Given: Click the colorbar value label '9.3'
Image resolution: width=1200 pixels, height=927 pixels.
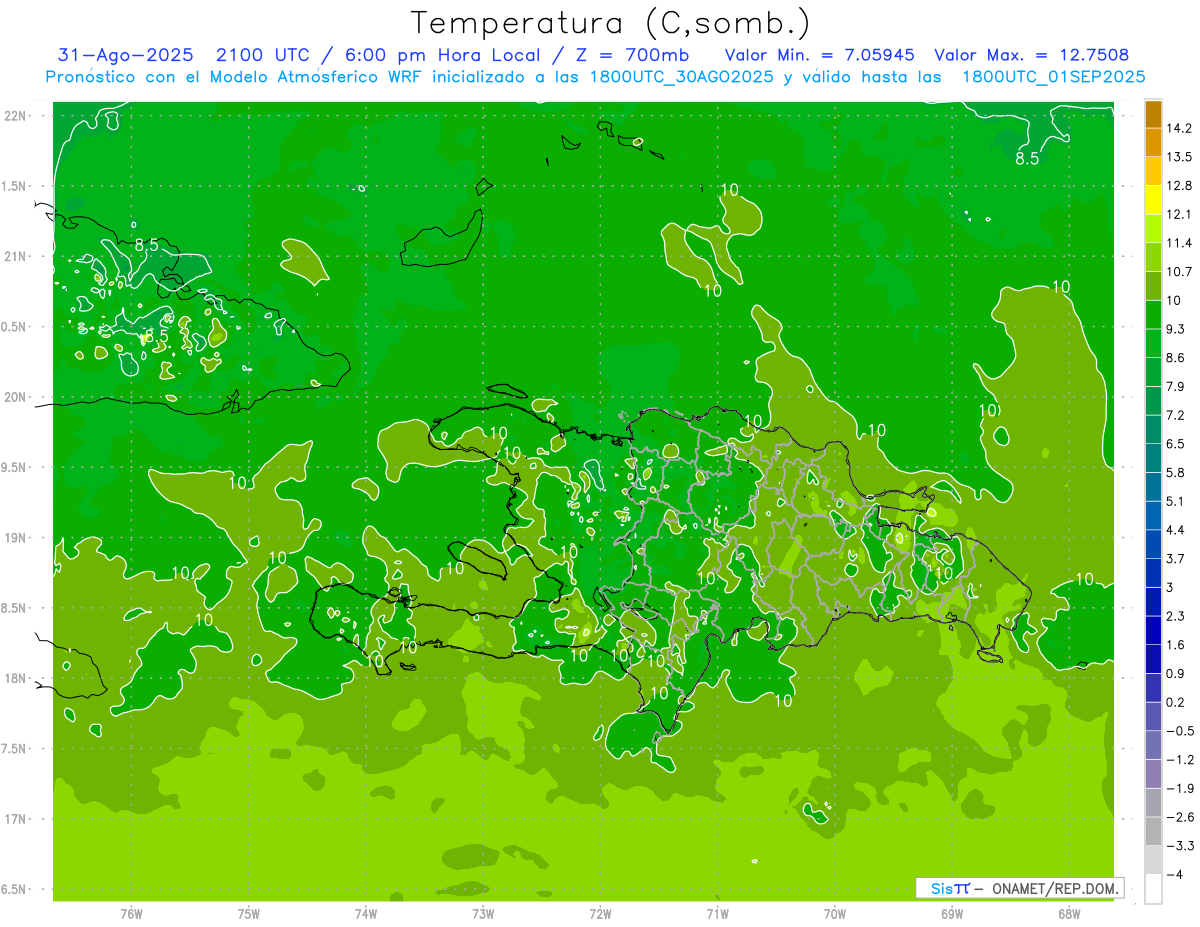Looking at the screenshot, I should (x=1176, y=329).
